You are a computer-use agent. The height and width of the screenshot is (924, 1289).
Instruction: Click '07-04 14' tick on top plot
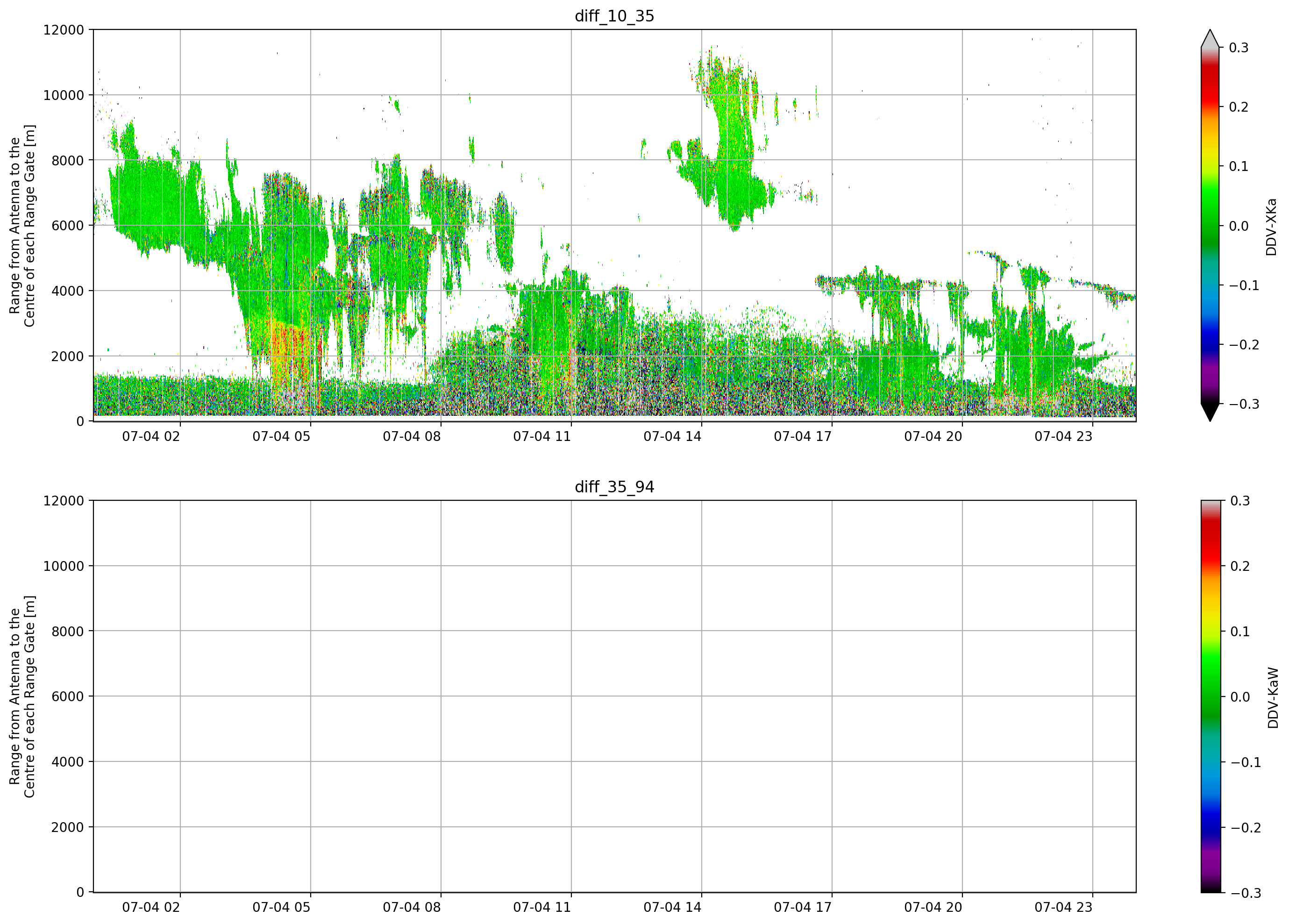coord(672,436)
